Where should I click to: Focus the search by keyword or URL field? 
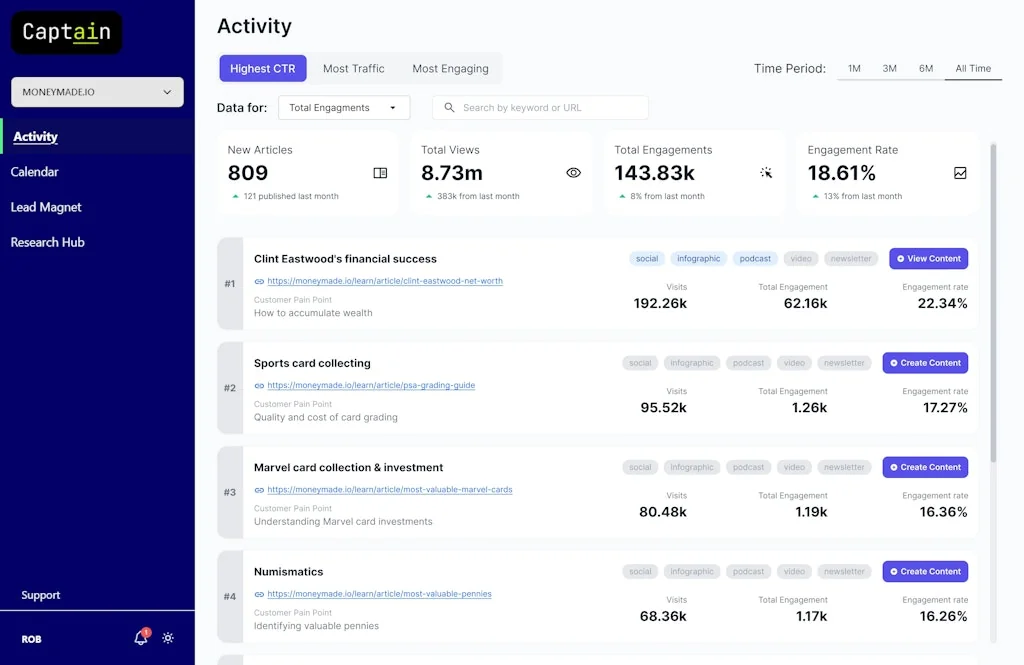pos(550,108)
